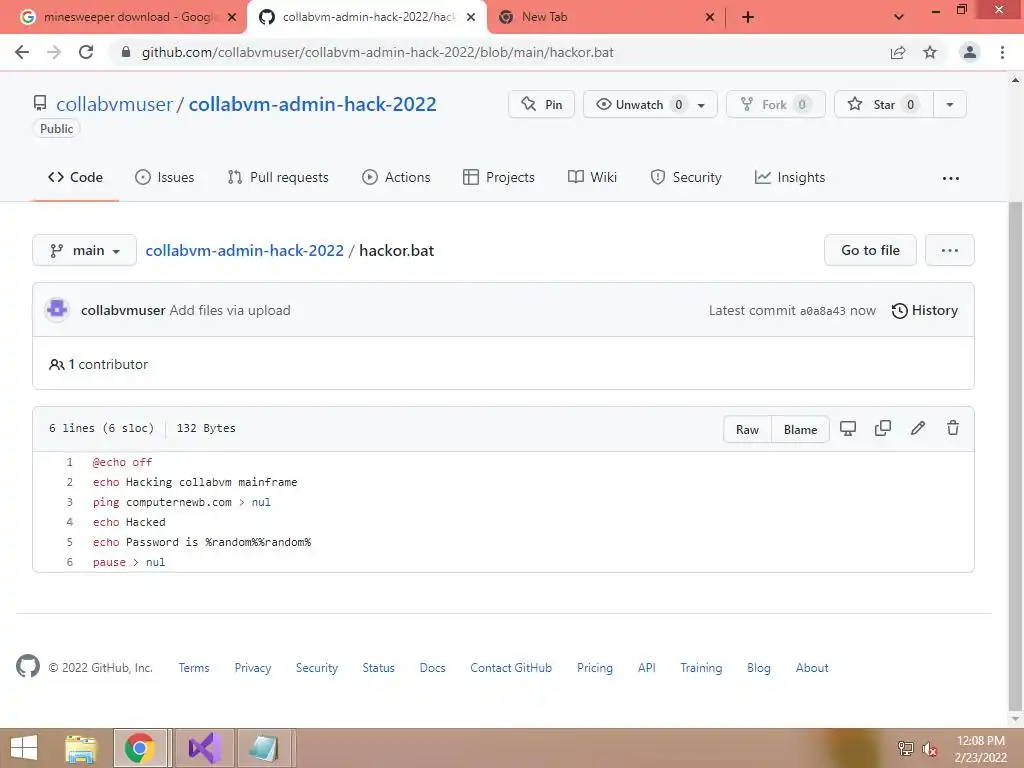Open the file options ellipsis beside Go to file

pyautogui.click(x=950, y=250)
